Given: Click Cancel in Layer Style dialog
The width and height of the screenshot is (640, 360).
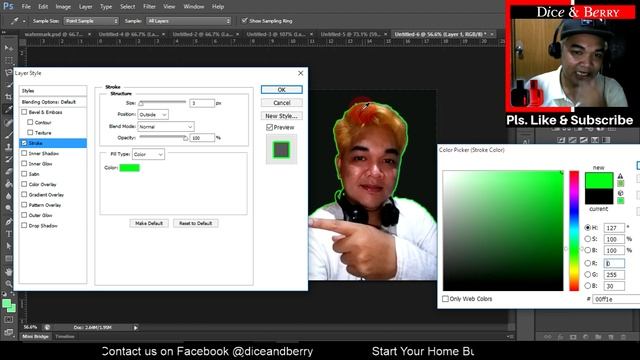Looking at the screenshot, I should (282, 102).
